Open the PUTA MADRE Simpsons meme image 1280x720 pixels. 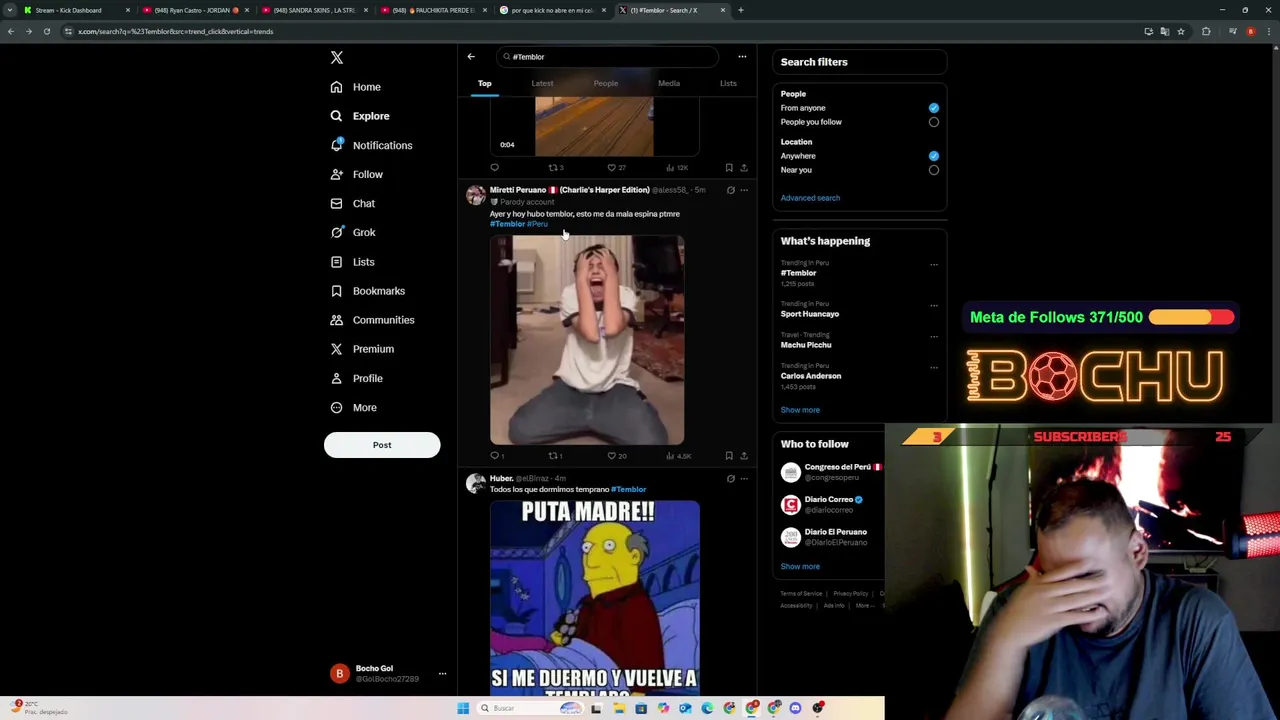point(595,598)
